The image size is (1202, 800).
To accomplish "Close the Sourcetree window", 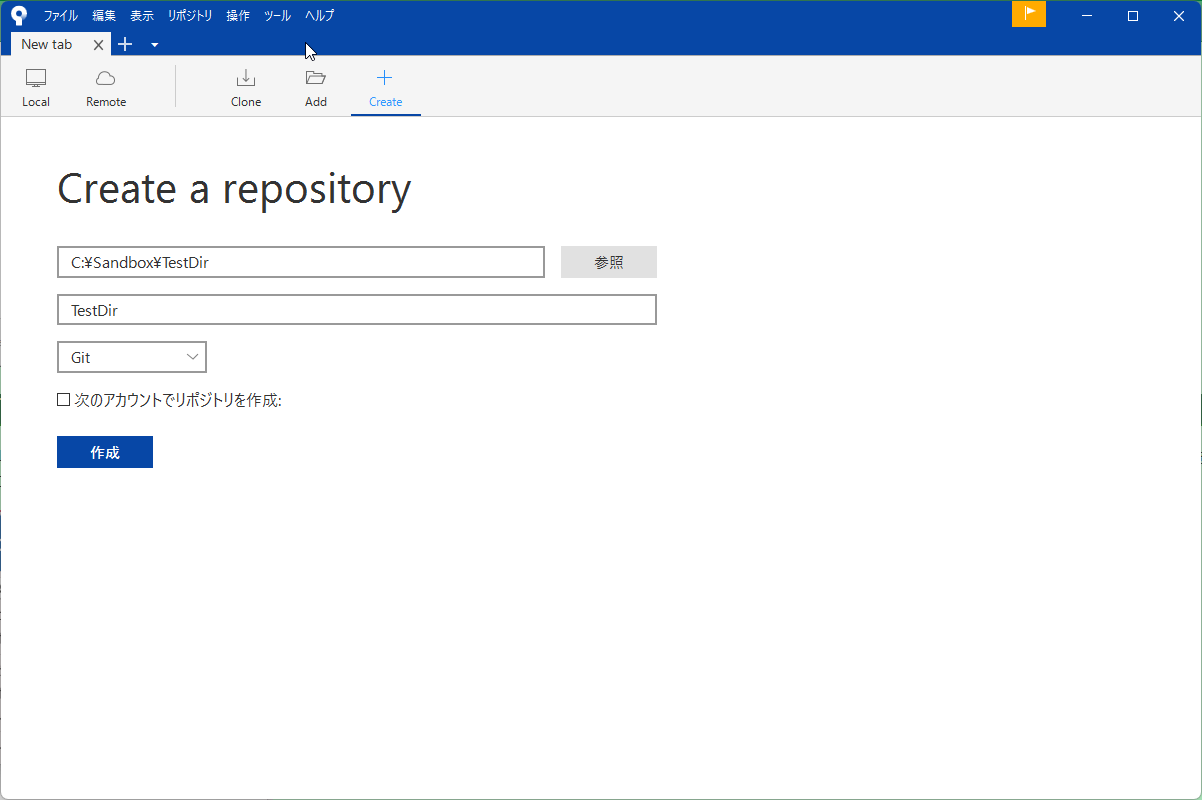I will (x=1179, y=15).
